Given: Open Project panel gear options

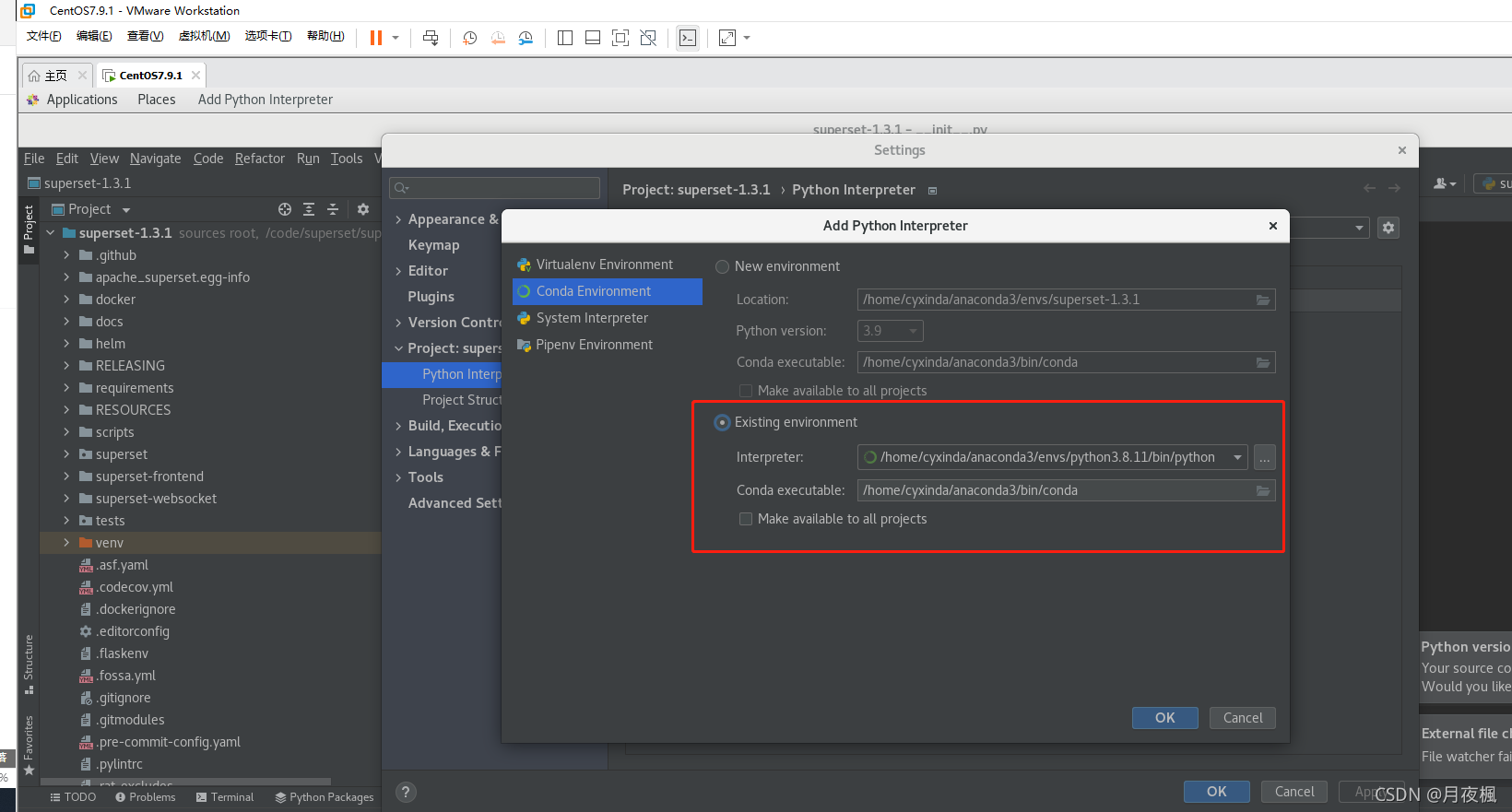Looking at the screenshot, I should click(x=363, y=209).
